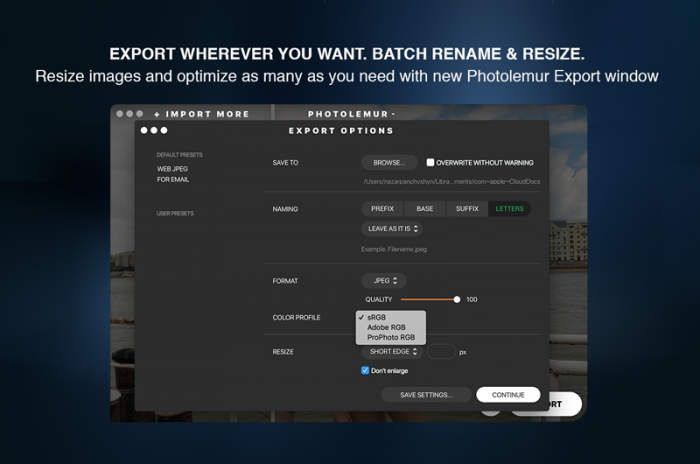The width and height of the screenshot is (700, 464).
Task: Click the save path text
Action: pos(451,182)
